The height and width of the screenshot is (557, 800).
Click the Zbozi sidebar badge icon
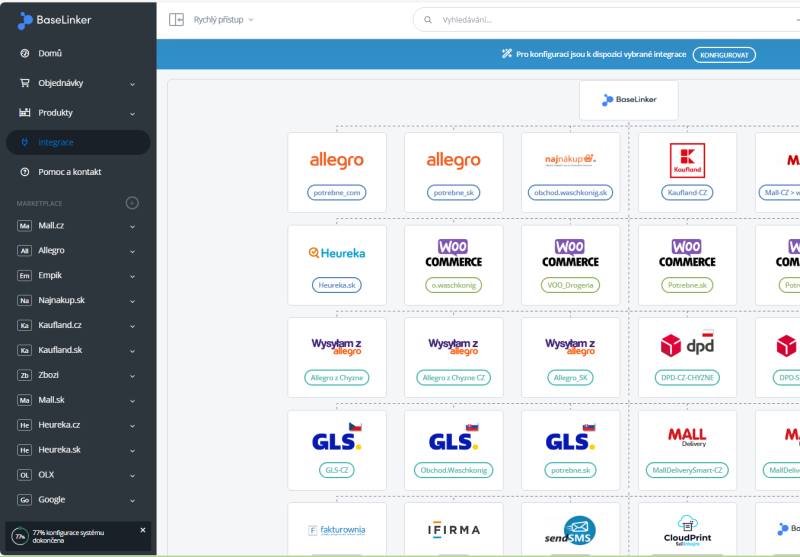pos(24,375)
